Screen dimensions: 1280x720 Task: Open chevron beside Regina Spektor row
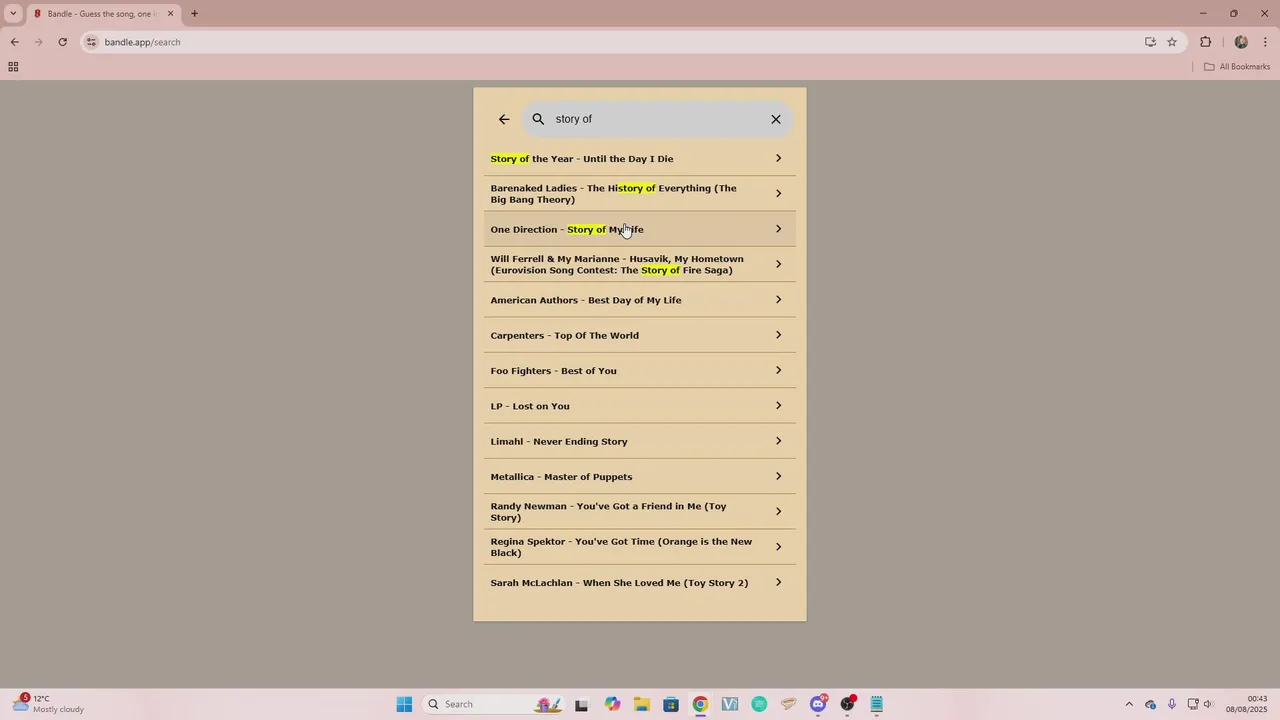click(x=778, y=547)
